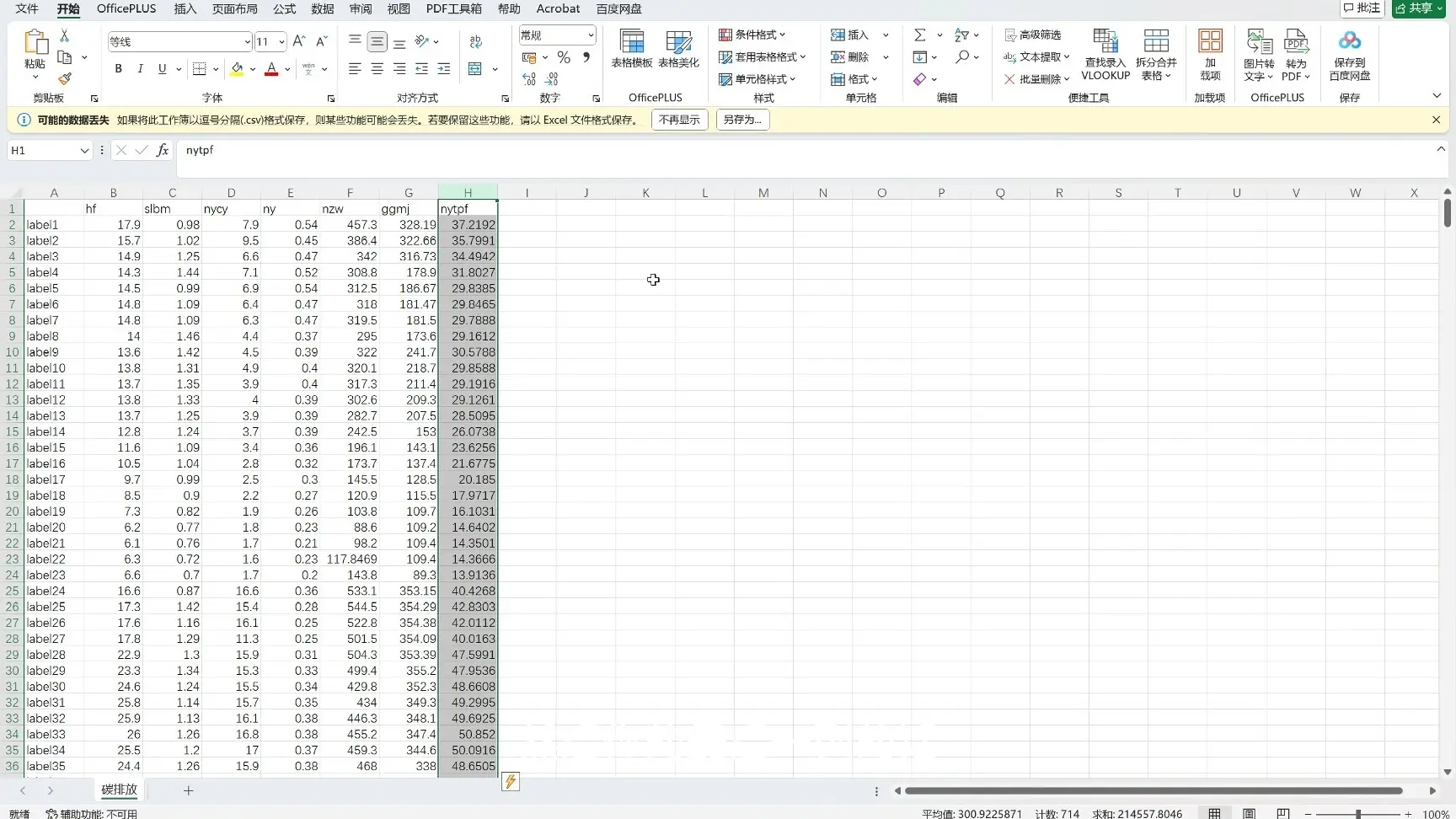Apply comma style number format

[586, 57]
